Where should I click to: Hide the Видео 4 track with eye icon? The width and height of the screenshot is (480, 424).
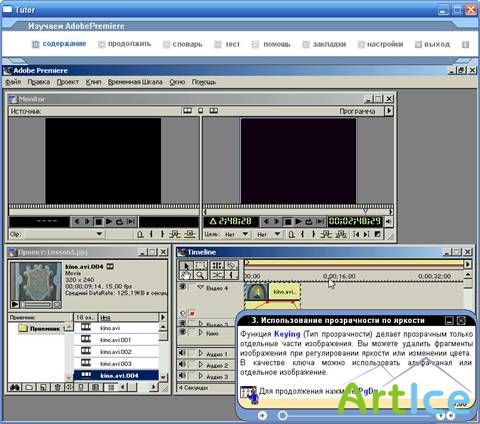click(x=183, y=287)
